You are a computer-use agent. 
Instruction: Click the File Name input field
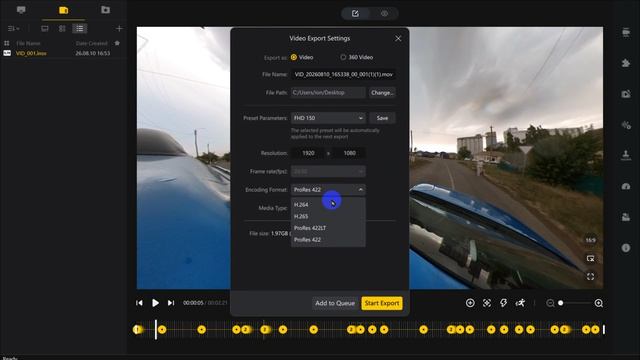pos(343,74)
